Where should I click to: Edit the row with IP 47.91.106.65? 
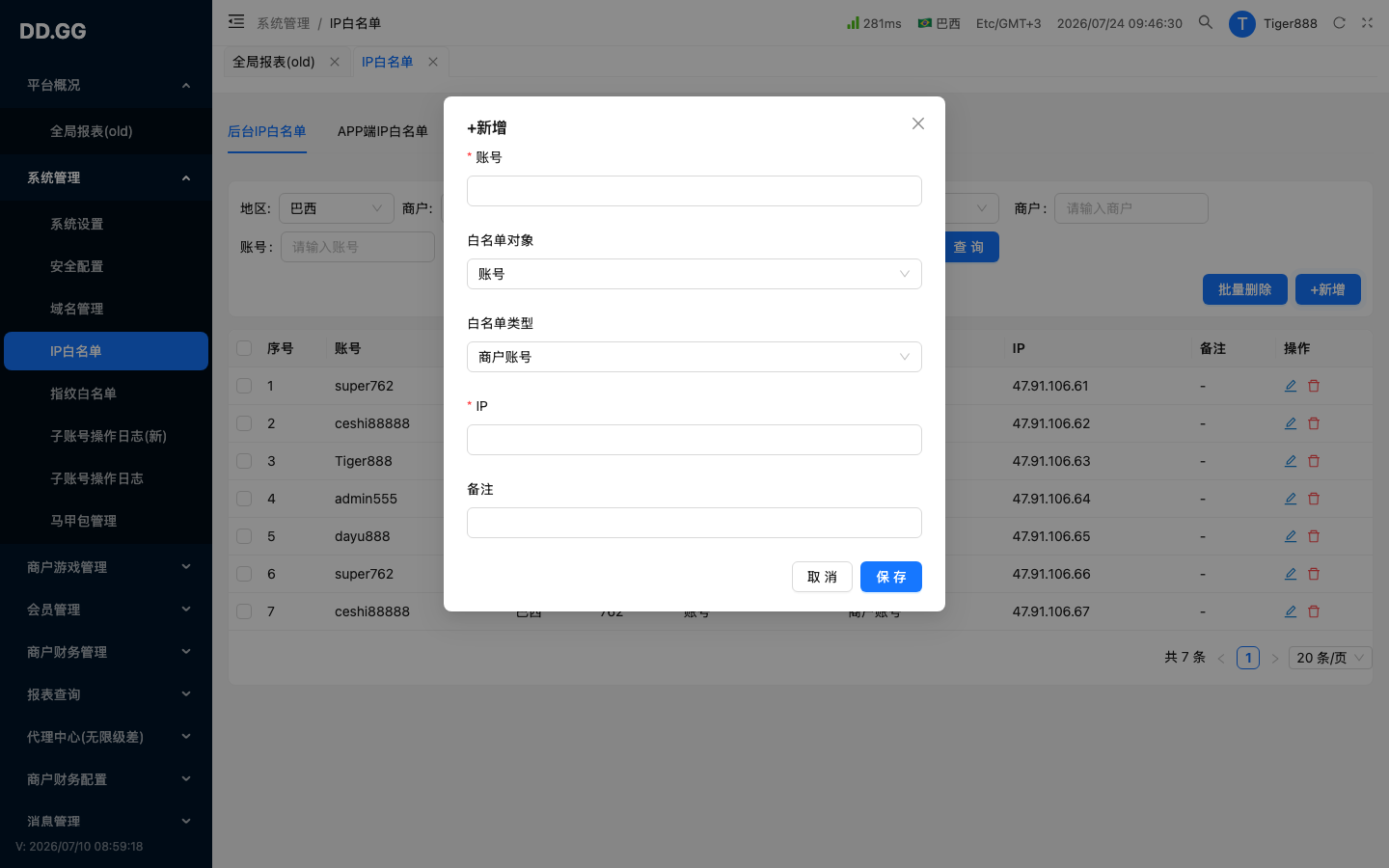[1291, 536]
